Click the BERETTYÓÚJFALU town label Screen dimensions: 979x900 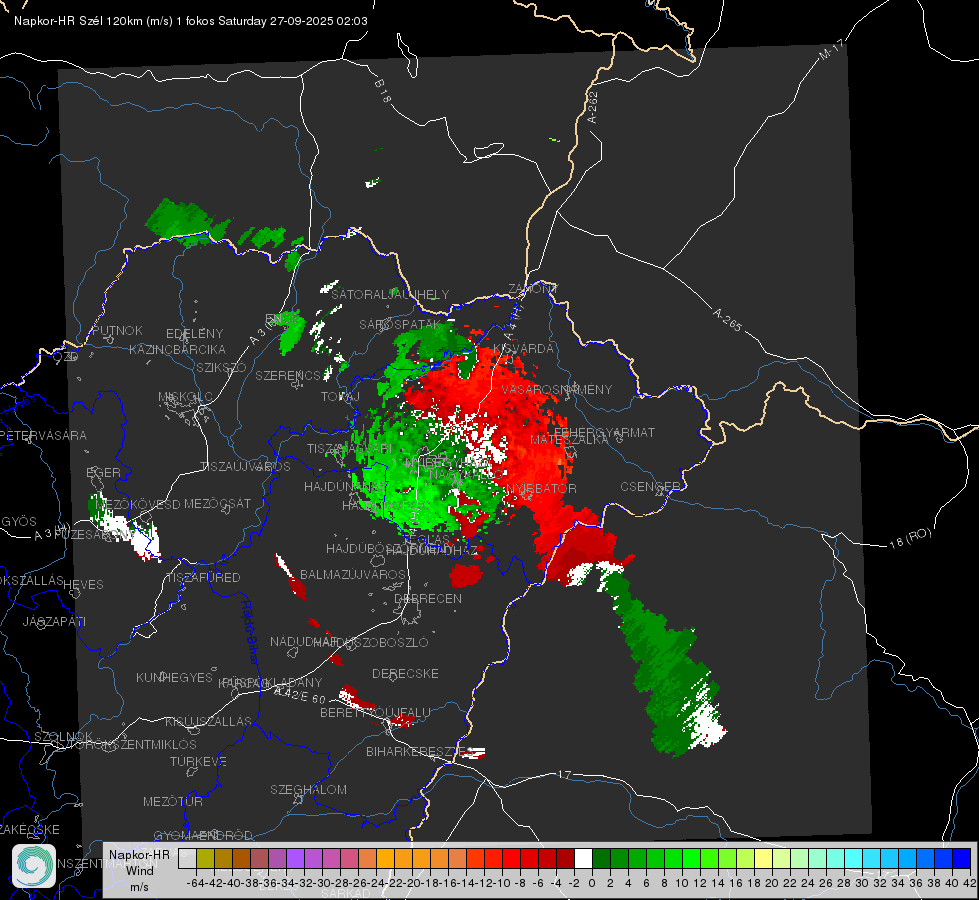[375, 712]
